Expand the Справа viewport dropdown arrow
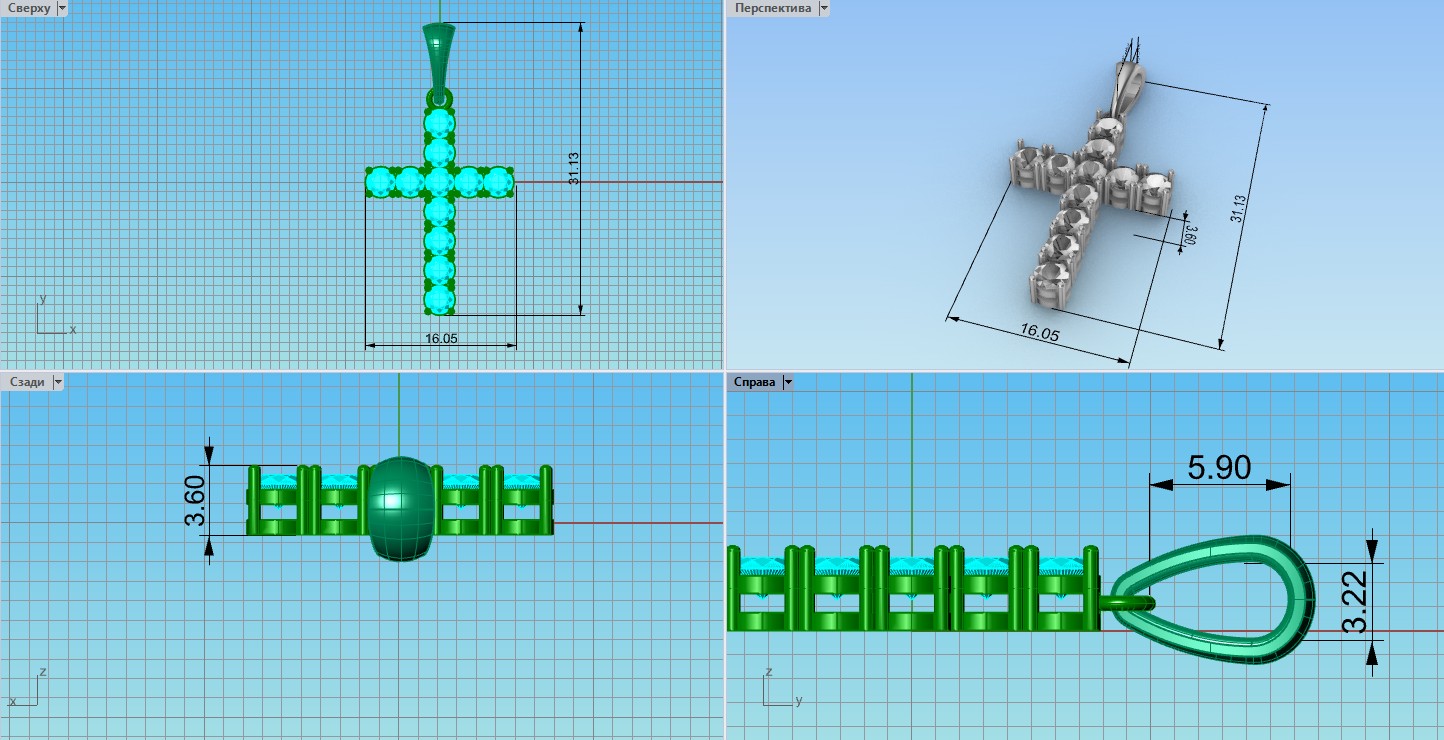 click(788, 382)
